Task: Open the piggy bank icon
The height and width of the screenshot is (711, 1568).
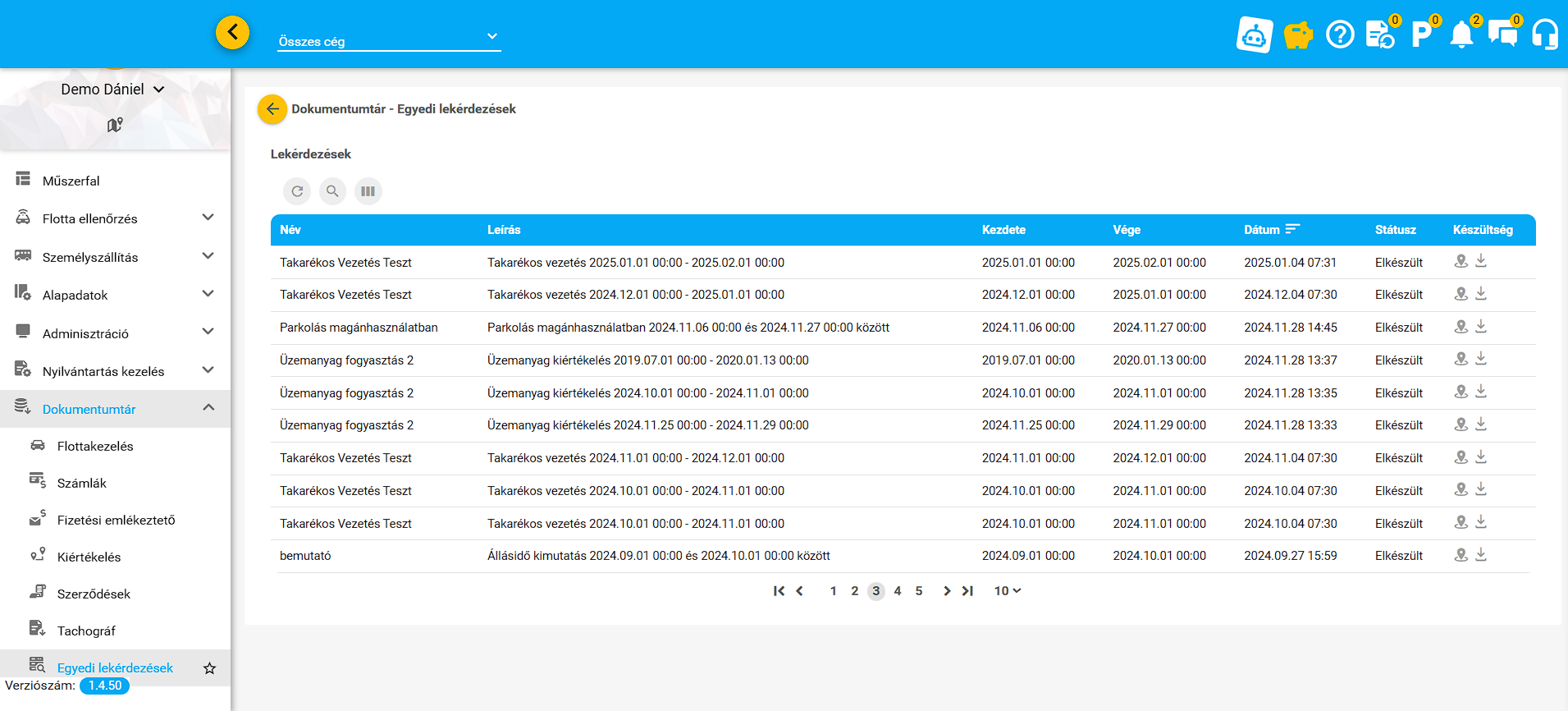Action: pos(1297,34)
